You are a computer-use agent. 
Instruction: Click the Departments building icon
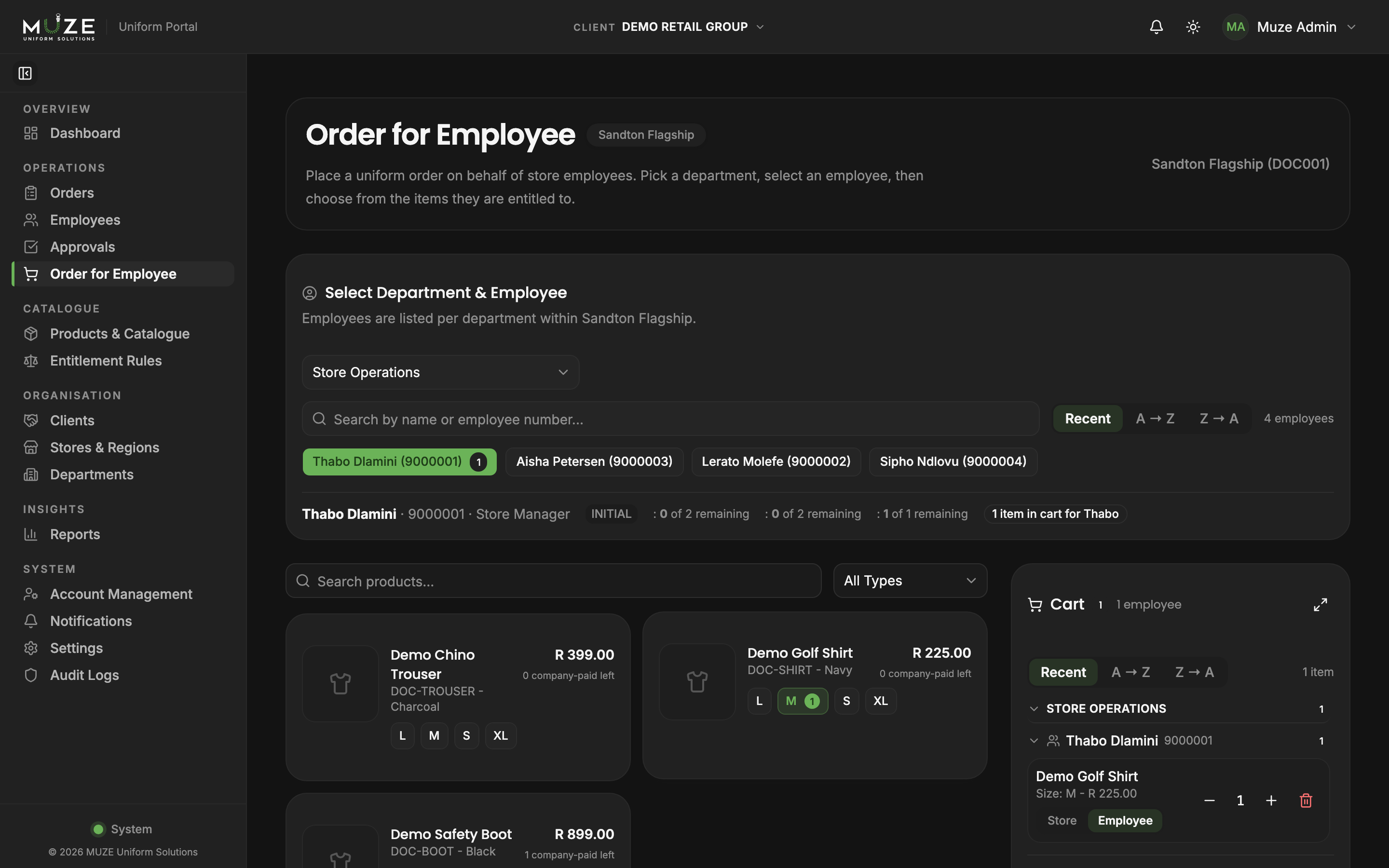pyautogui.click(x=31, y=474)
